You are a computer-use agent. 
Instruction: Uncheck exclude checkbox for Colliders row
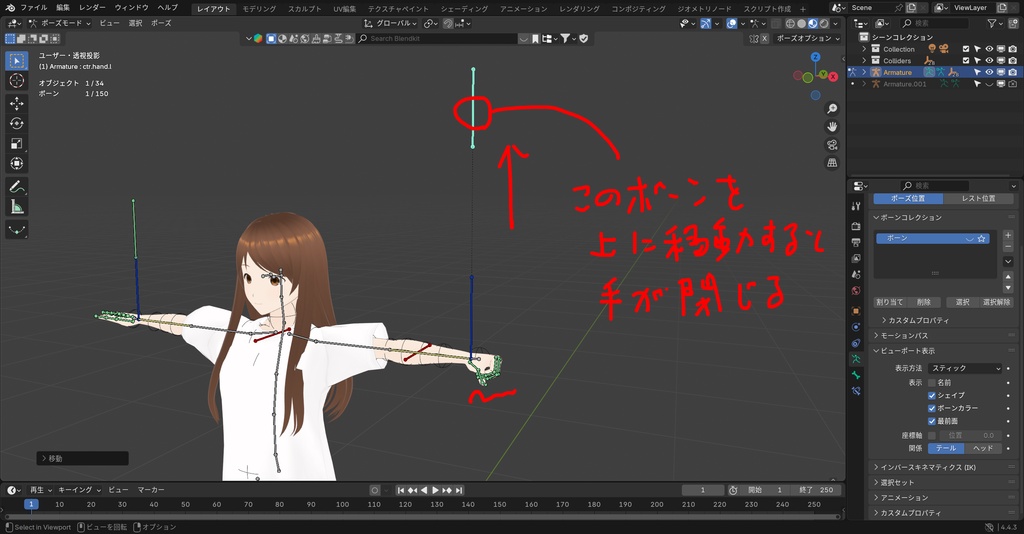pyautogui.click(x=966, y=61)
